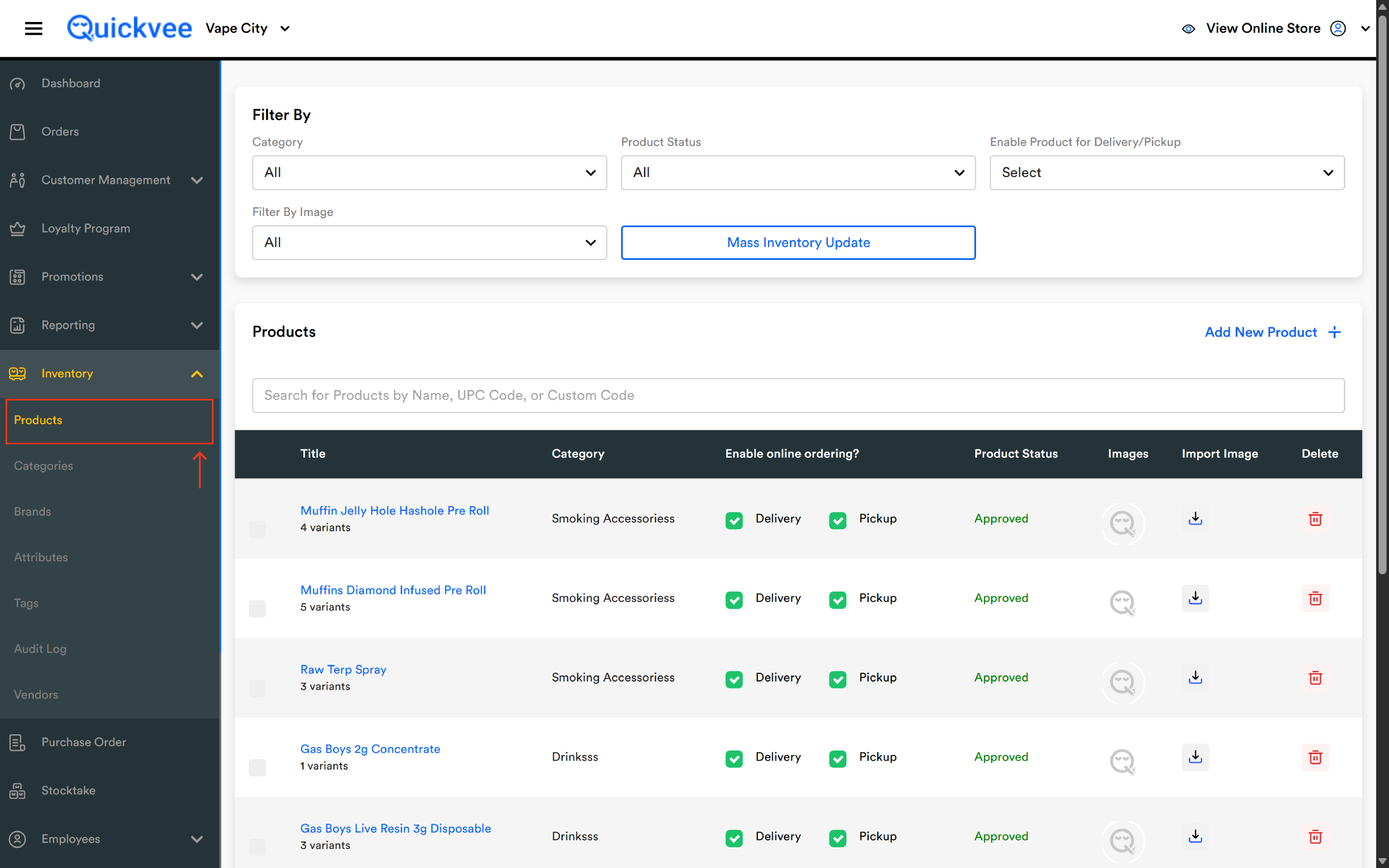
Task: Open the user profile icon
Action: click(1338, 28)
